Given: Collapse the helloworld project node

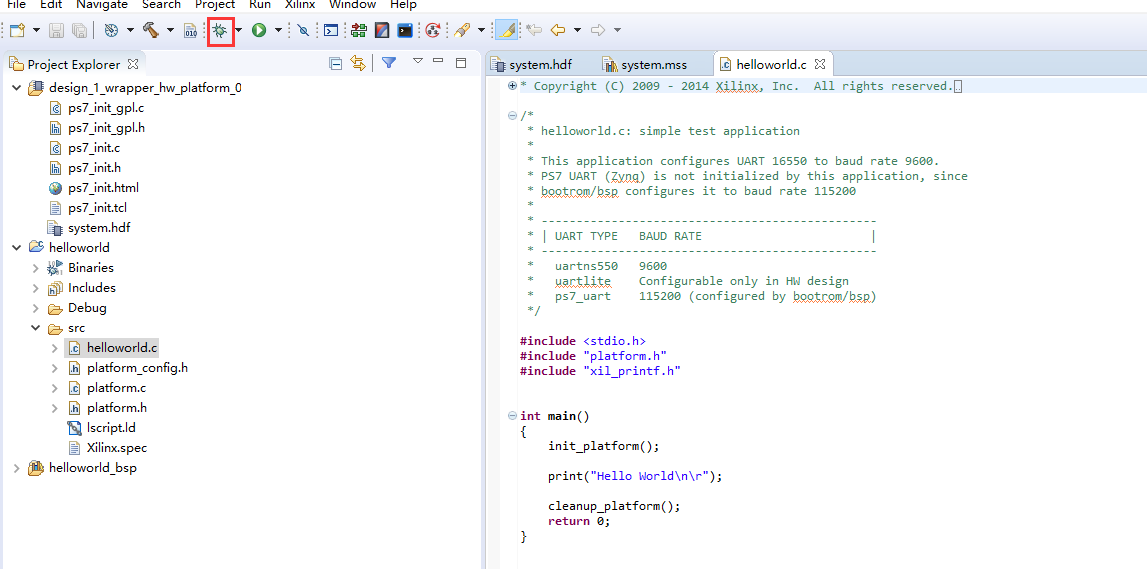Looking at the screenshot, I should tap(17, 248).
